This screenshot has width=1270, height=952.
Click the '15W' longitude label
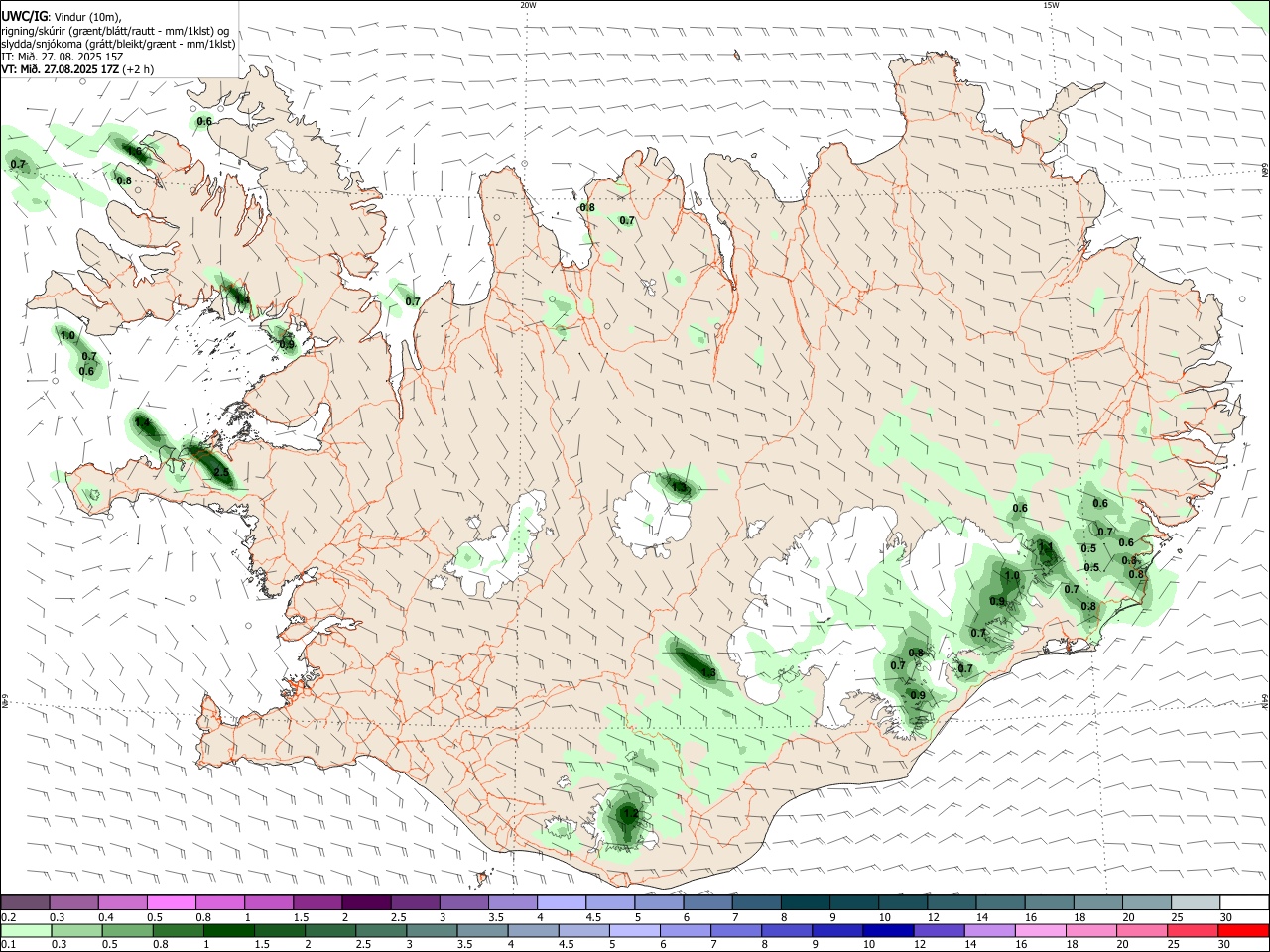1051,5
